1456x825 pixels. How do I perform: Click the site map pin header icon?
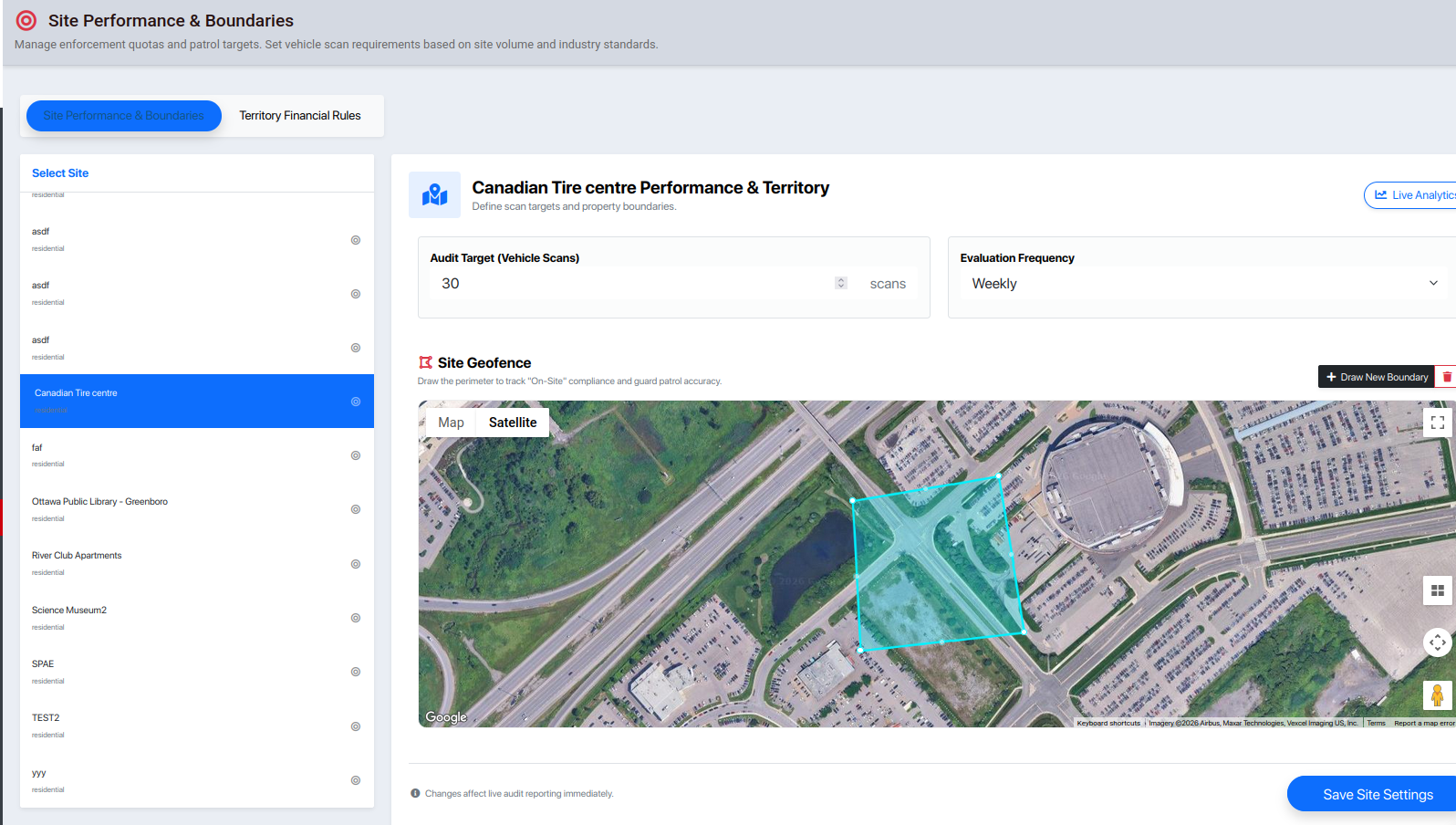tap(434, 194)
